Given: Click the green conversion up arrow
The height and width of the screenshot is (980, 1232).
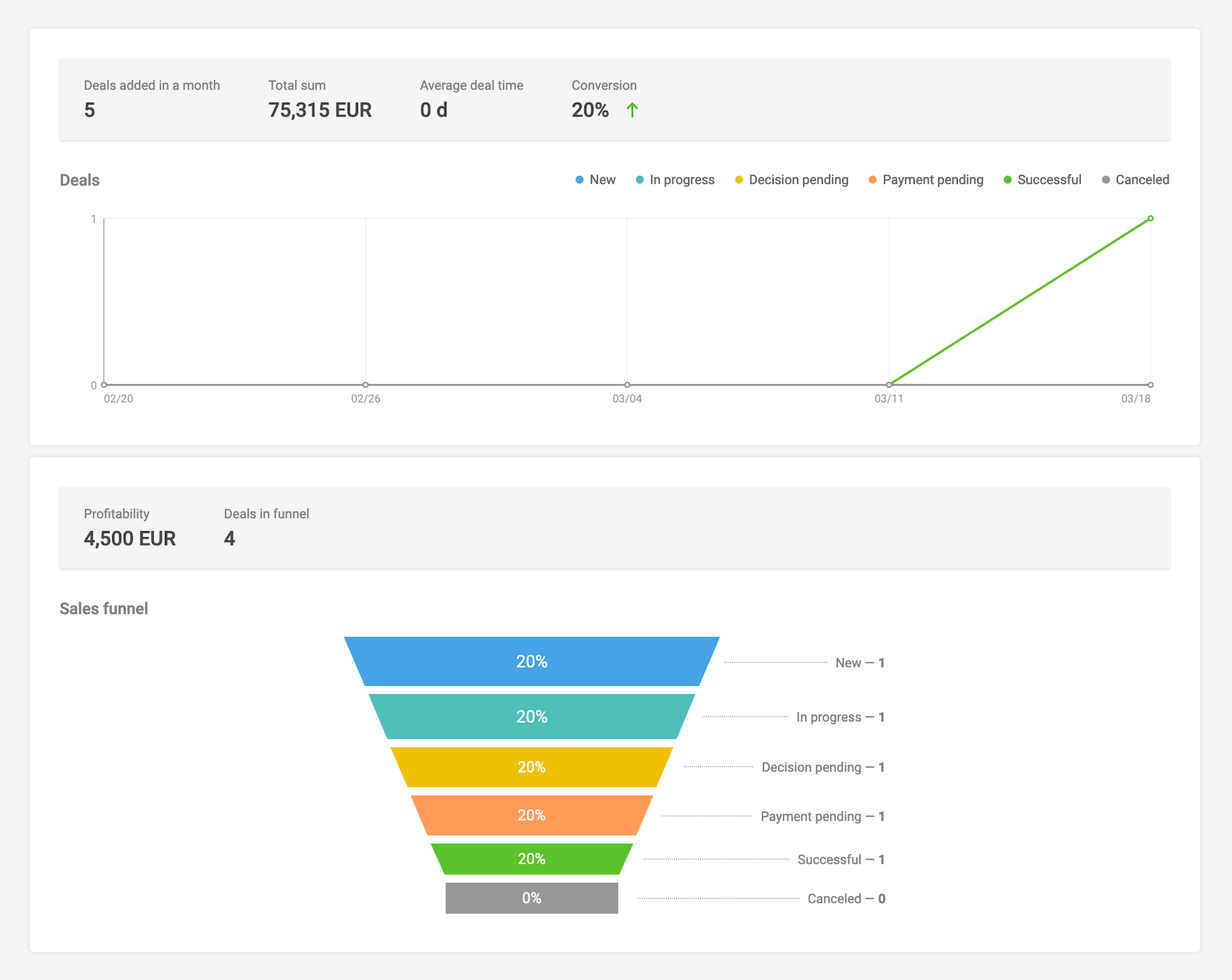Looking at the screenshot, I should pos(632,110).
